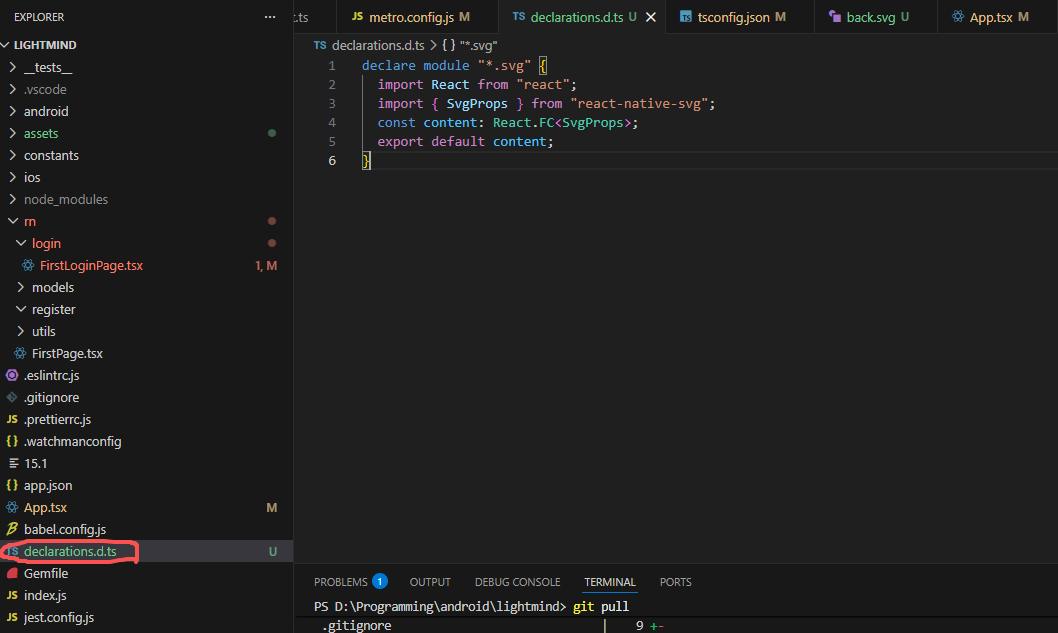Screen dimensions: 1058x633
Task: Open the DEBUG CONSOLE panel tab
Action: click(x=517, y=582)
